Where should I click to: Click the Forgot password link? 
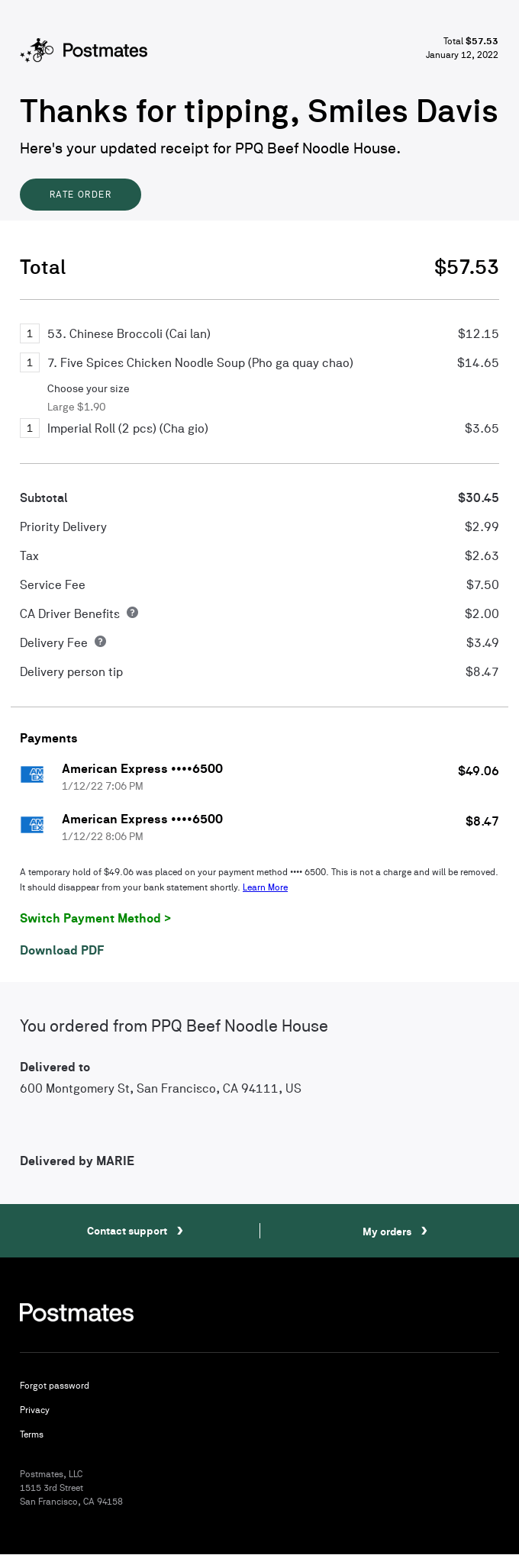pos(53,1386)
